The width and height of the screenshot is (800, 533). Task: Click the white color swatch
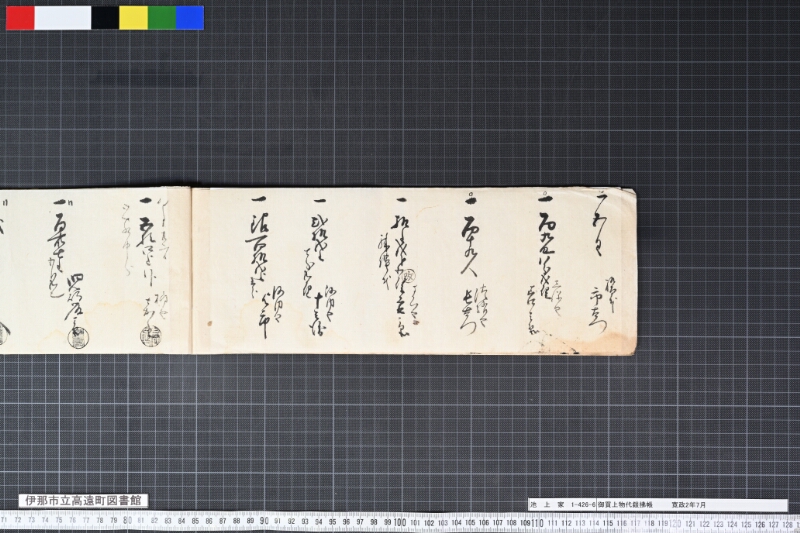[63, 18]
